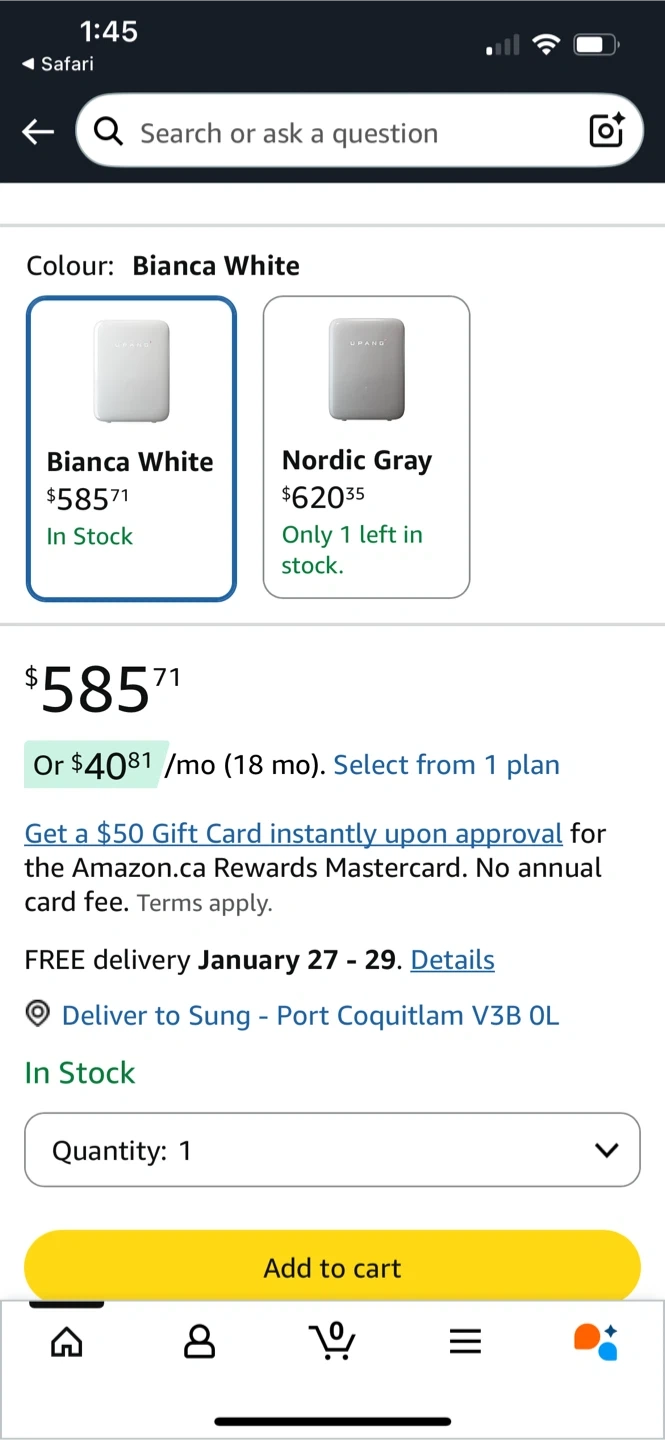The height and width of the screenshot is (1440, 665).
Task: Open the account profile icon
Action: click(x=200, y=1341)
